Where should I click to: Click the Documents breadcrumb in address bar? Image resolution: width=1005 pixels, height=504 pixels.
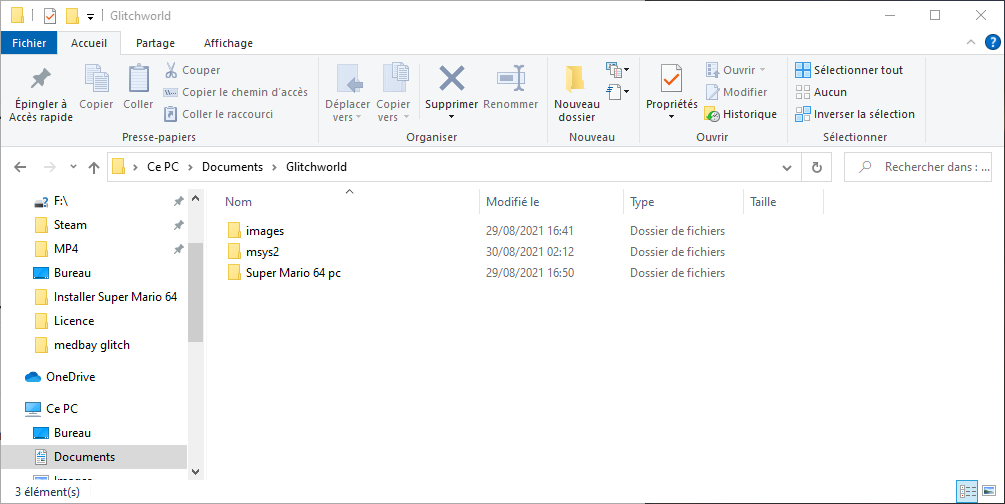point(232,167)
